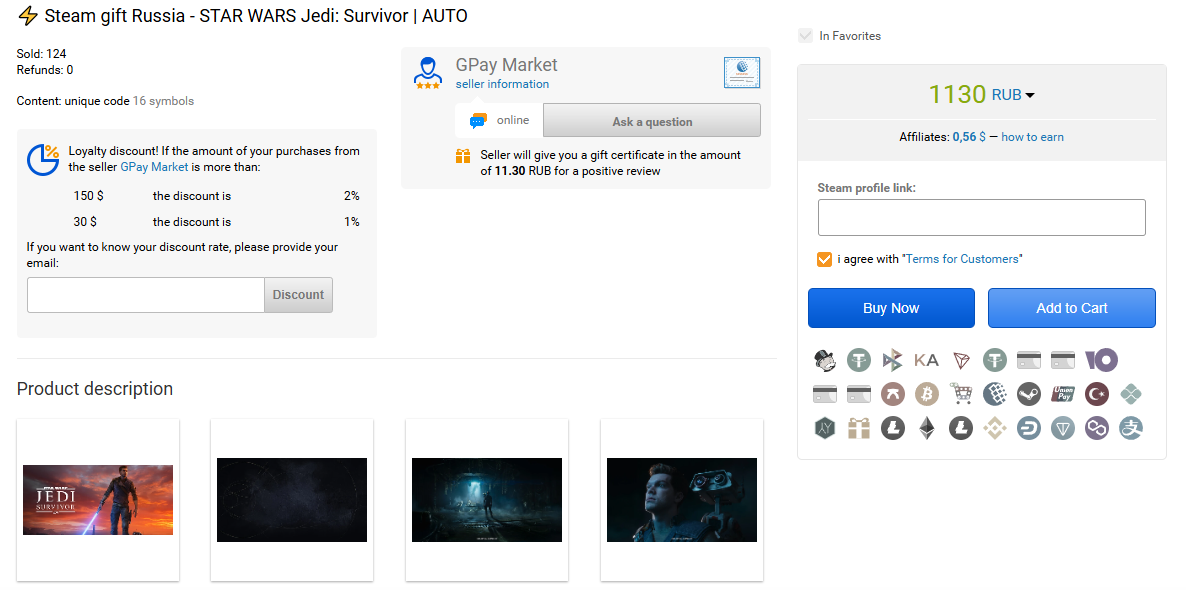Screen dimensions: 1186x590
Task: Open the Jedi Survivor cover art thumbnail
Action: [x=98, y=500]
